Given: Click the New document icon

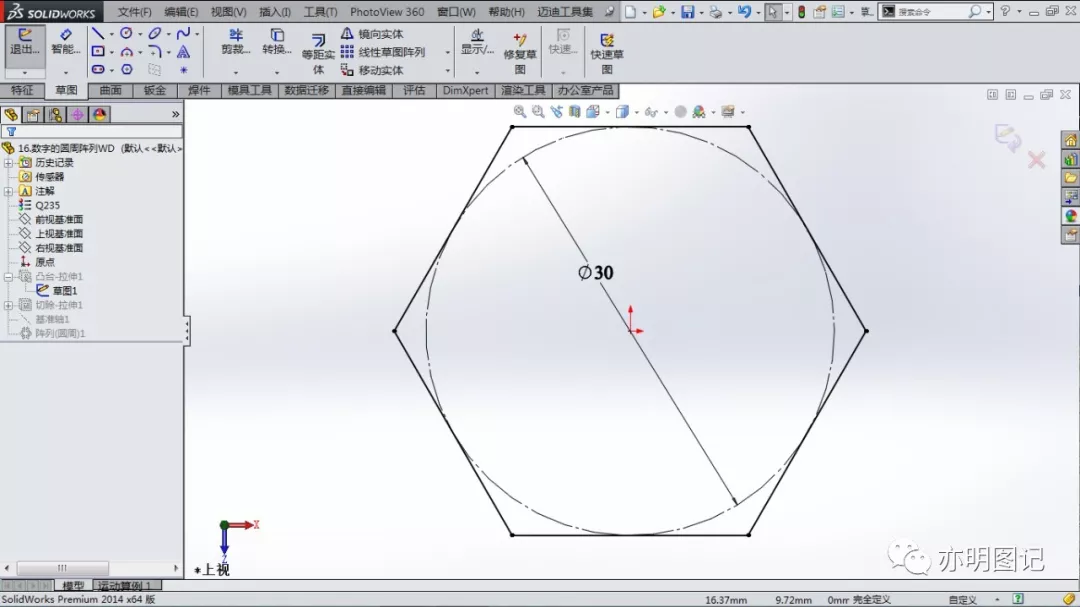Looking at the screenshot, I should [630, 12].
